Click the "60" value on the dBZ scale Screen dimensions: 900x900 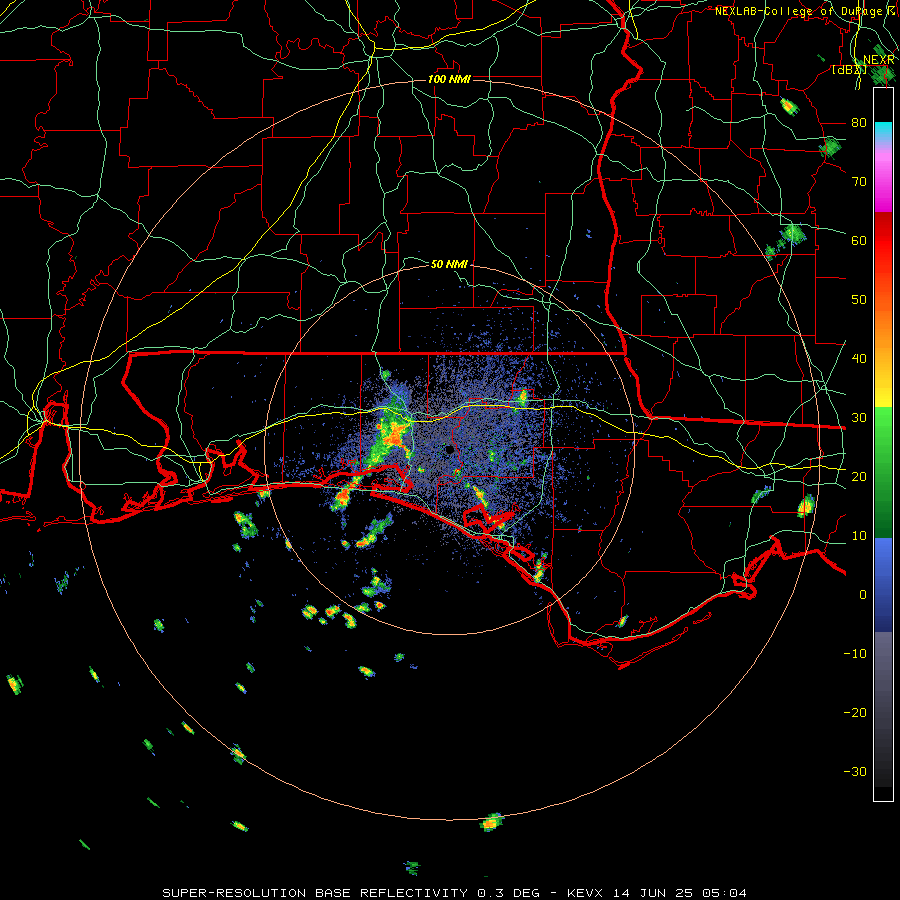click(859, 241)
